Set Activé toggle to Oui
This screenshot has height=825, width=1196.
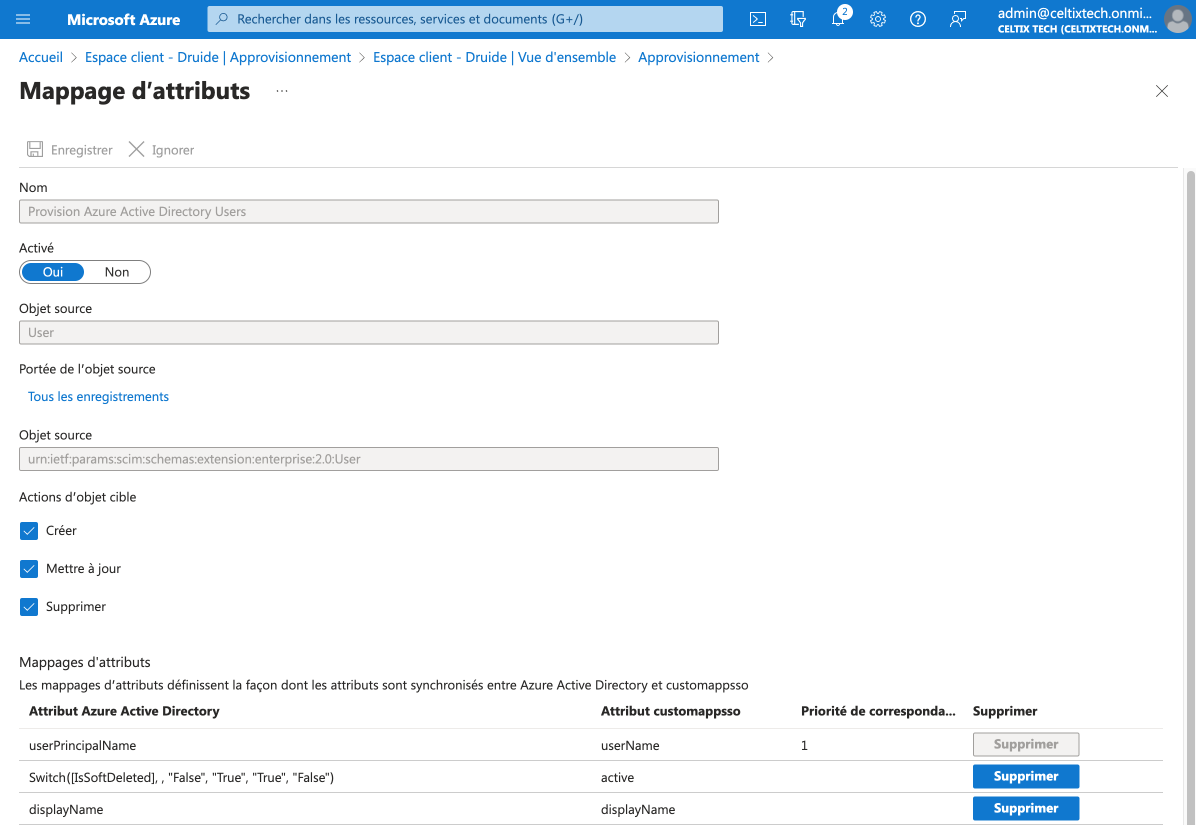(53, 272)
